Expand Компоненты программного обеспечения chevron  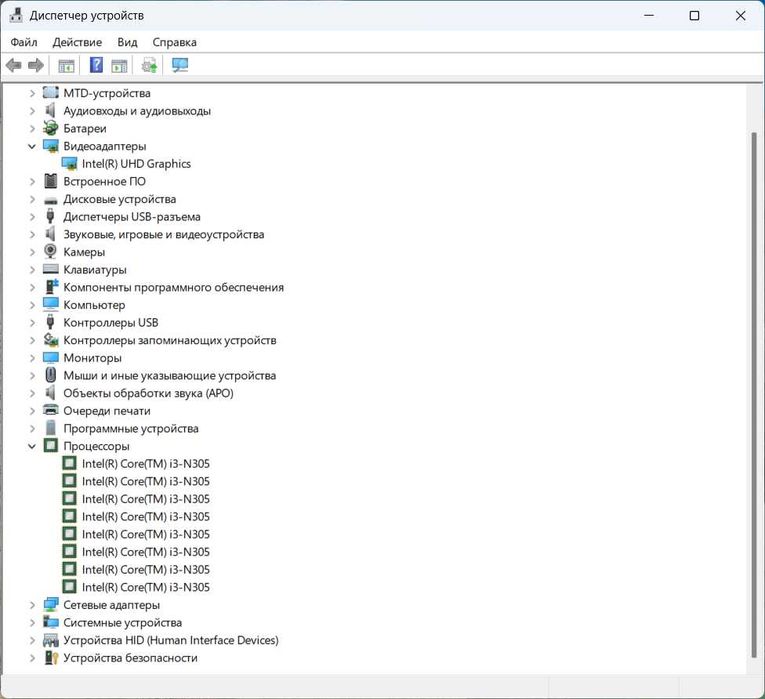(x=32, y=287)
